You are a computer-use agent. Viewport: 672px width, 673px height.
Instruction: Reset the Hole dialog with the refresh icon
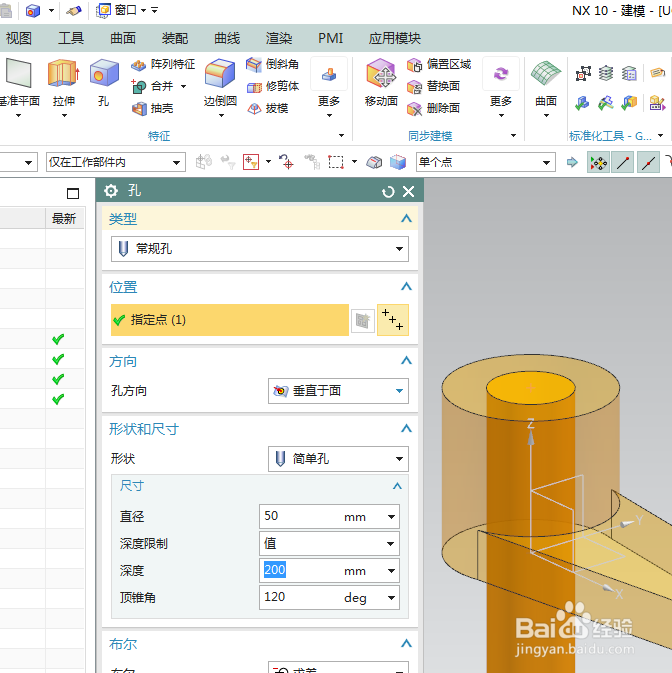[x=388, y=191]
